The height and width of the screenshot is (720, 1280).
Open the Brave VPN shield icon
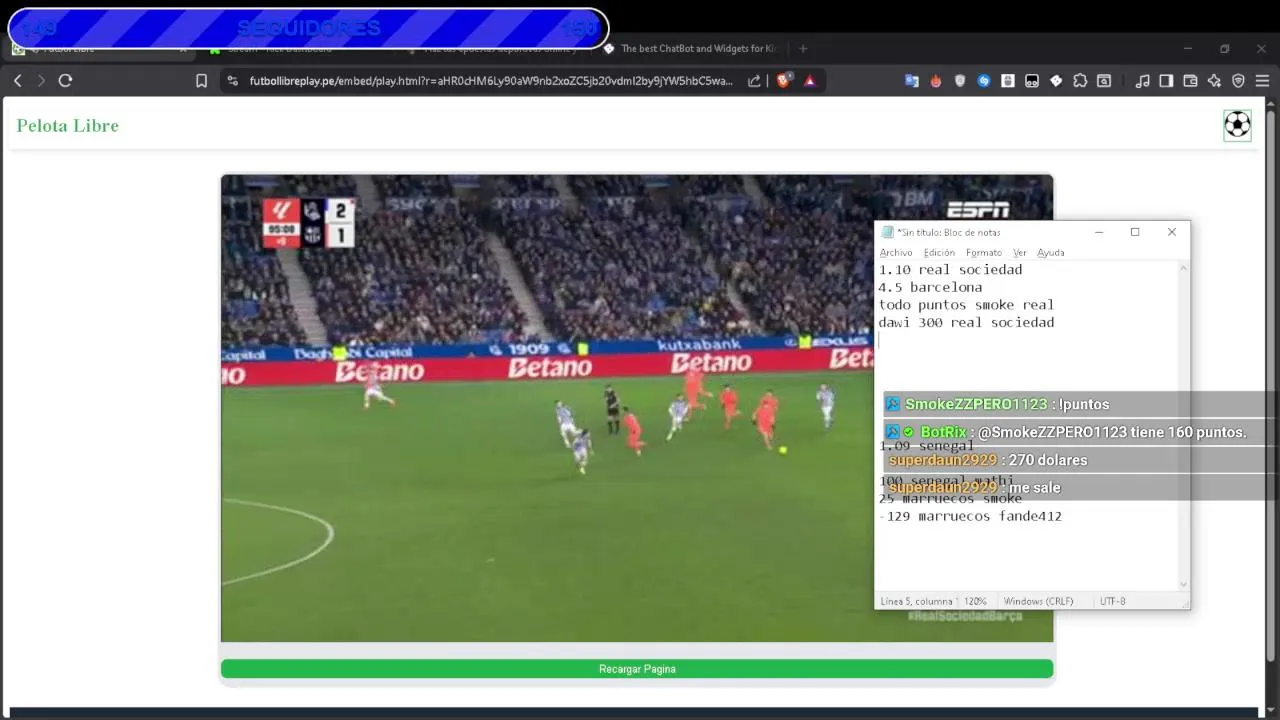click(1238, 81)
